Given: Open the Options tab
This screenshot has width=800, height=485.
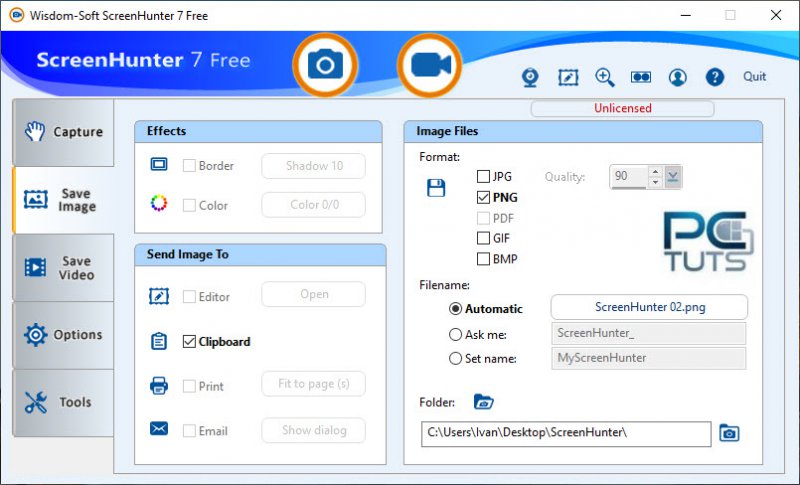Looking at the screenshot, I should click(x=63, y=335).
